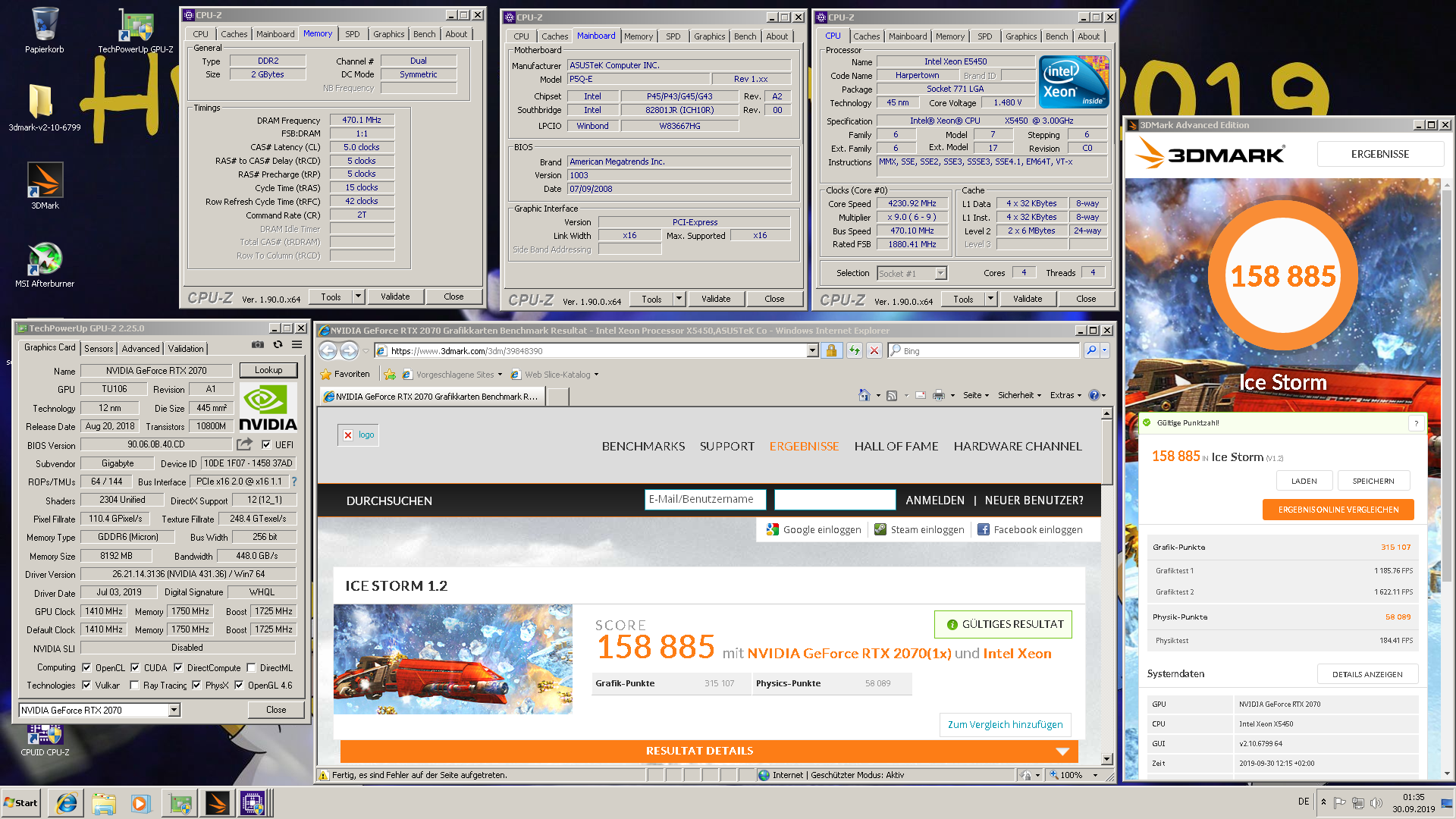The width and height of the screenshot is (1456, 819).
Task: Toggle the OpenGL 4.6 checkbox
Action: pyautogui.click(x=239, y=686)
